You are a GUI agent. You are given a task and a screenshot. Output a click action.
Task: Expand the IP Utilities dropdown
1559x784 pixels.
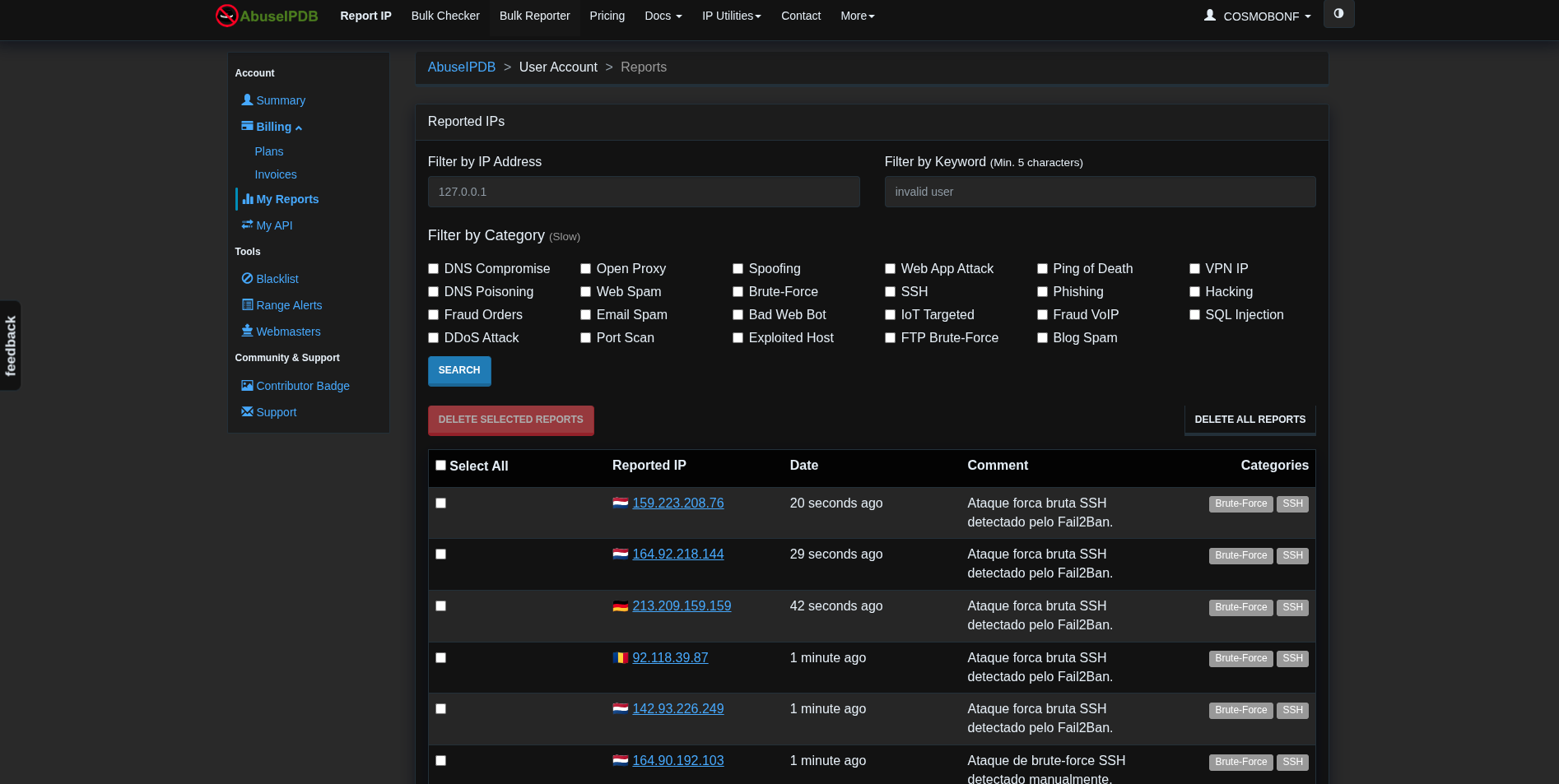[731, 16]
